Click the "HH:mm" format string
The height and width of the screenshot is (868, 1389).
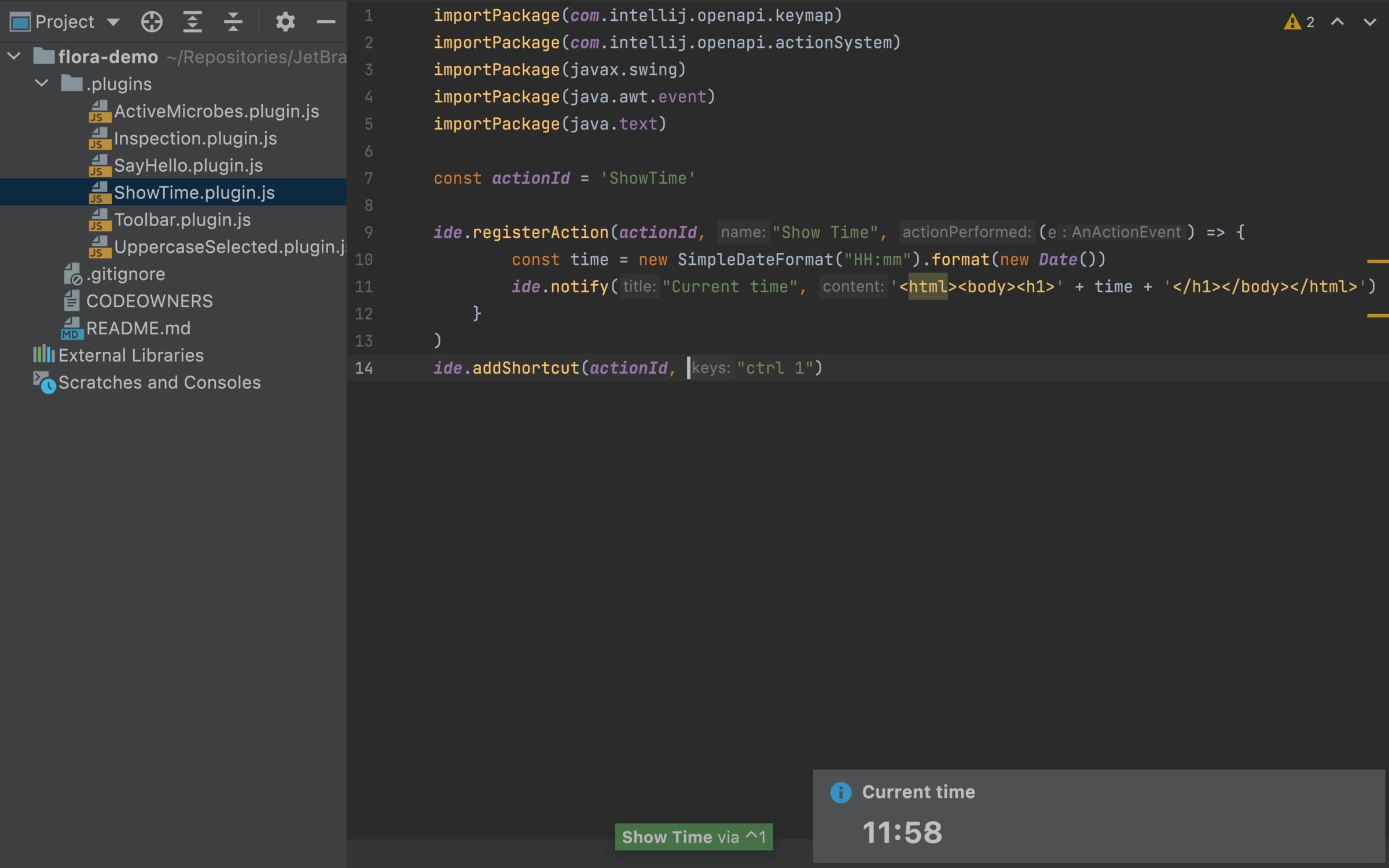[x=877, y=260]
